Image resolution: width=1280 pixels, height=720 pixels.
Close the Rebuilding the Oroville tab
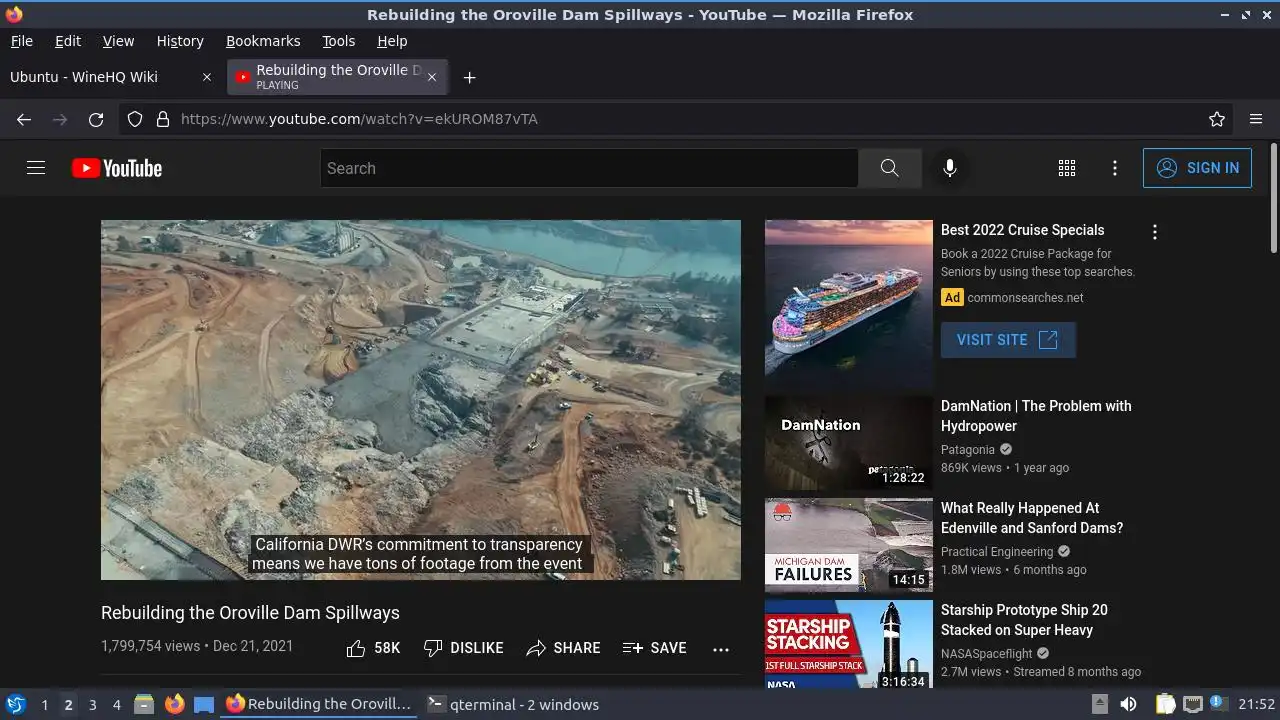(x=432, y=77)
